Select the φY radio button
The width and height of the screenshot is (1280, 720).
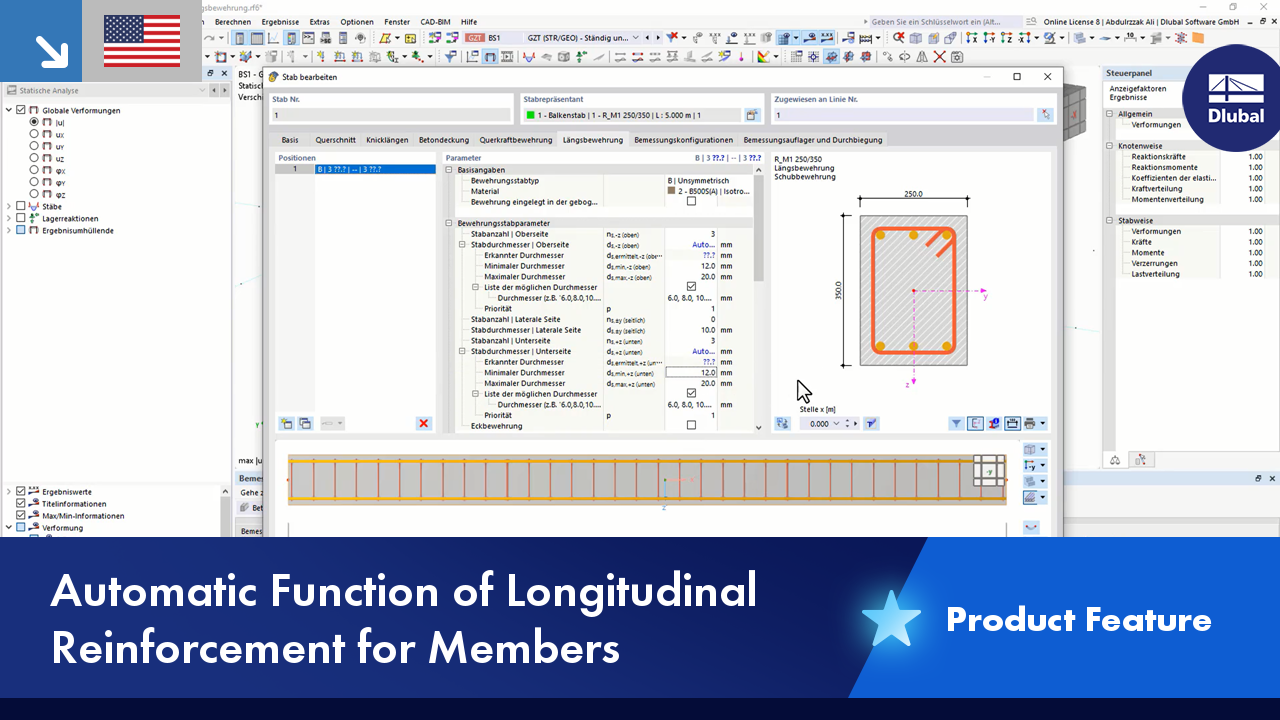click(34, 182)
